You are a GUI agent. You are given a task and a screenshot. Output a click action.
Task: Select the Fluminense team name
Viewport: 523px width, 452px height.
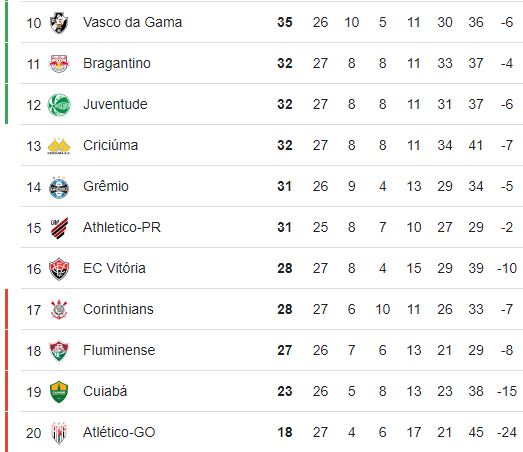[x=119, y=350]
